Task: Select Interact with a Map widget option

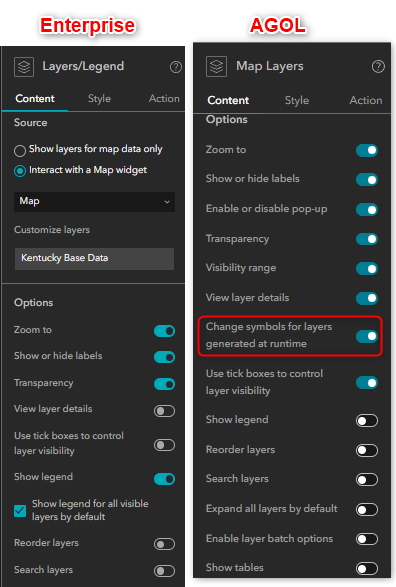Action: (20, 171)
